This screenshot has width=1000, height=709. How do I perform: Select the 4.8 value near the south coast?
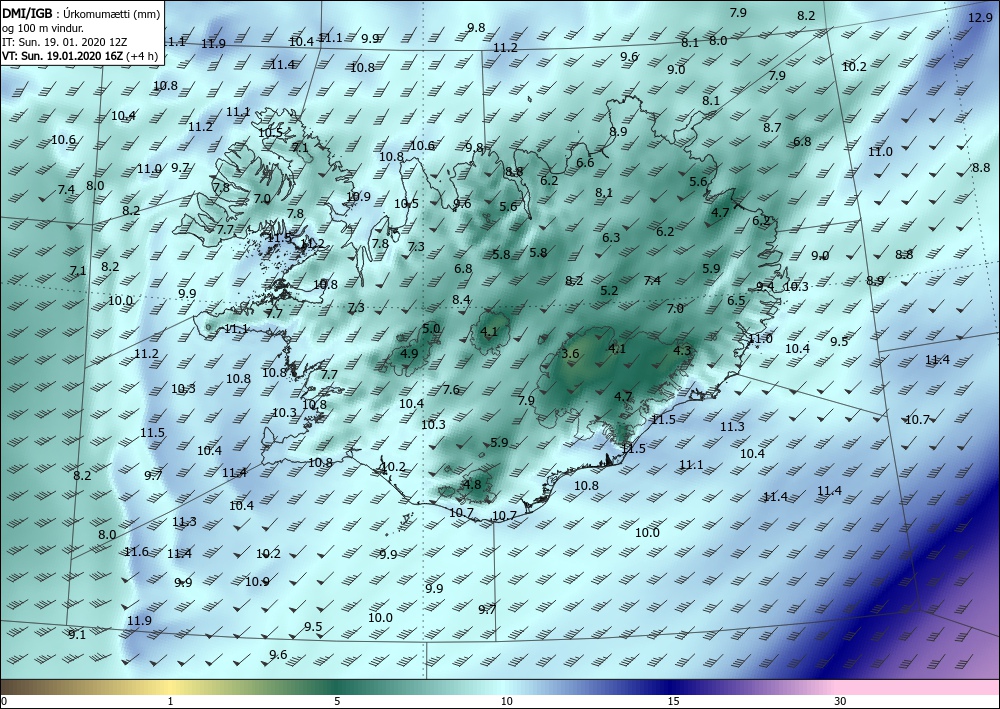tap(472, 484)
